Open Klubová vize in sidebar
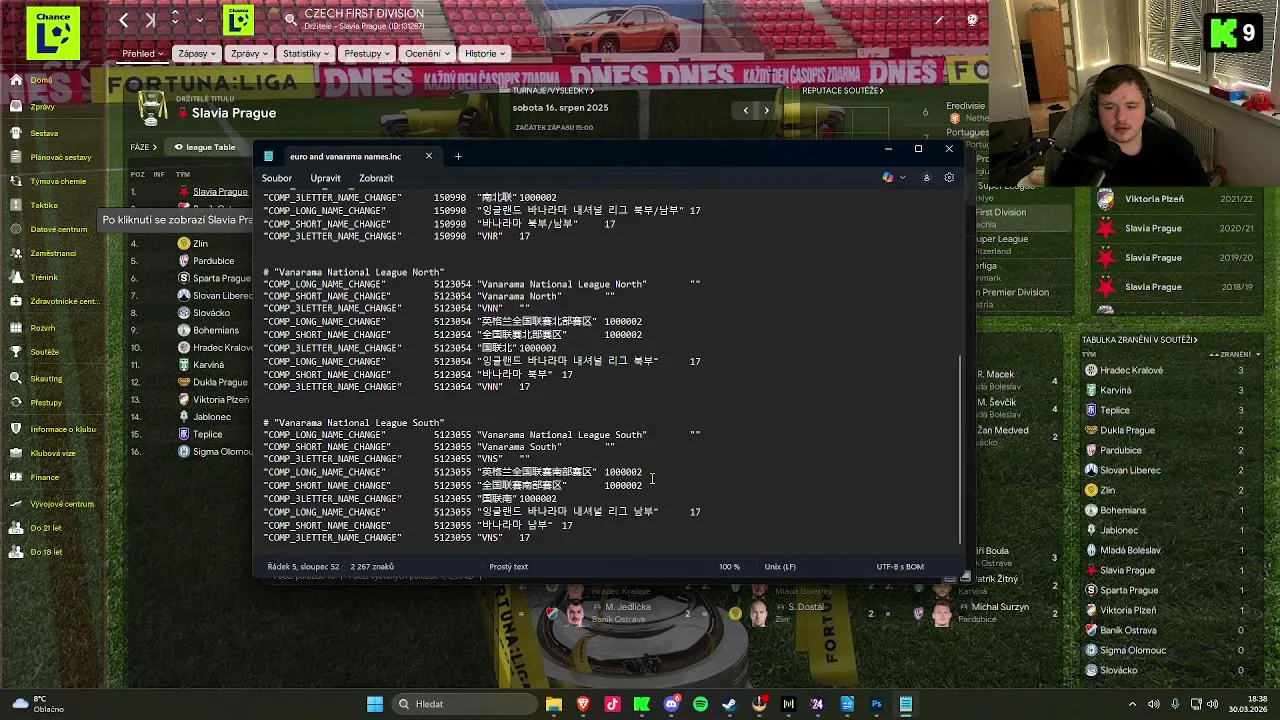Image resolution: width=1280 pixels, height=720 pixels. click(x=52, y=453)
